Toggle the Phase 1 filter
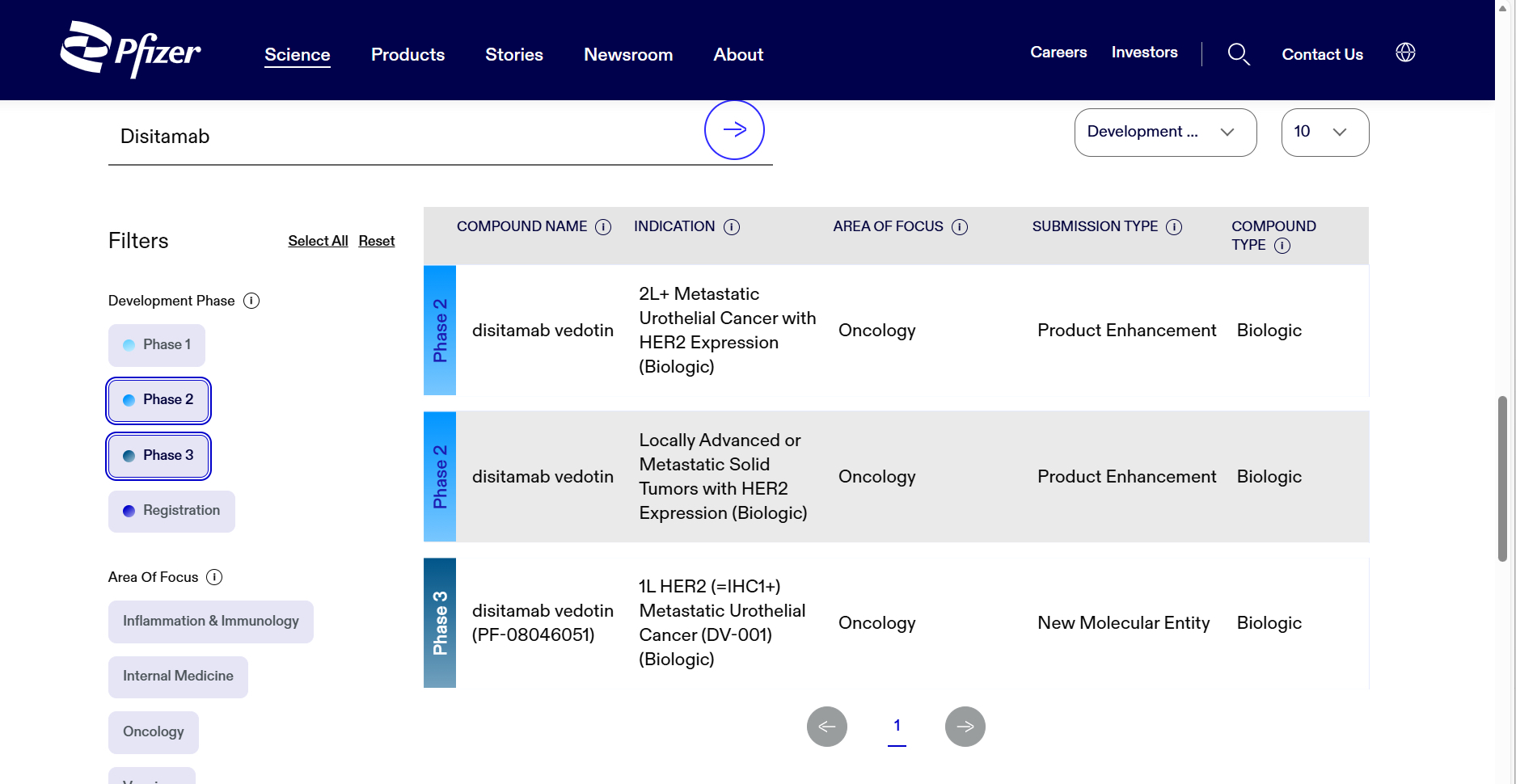 pos(157,345)
